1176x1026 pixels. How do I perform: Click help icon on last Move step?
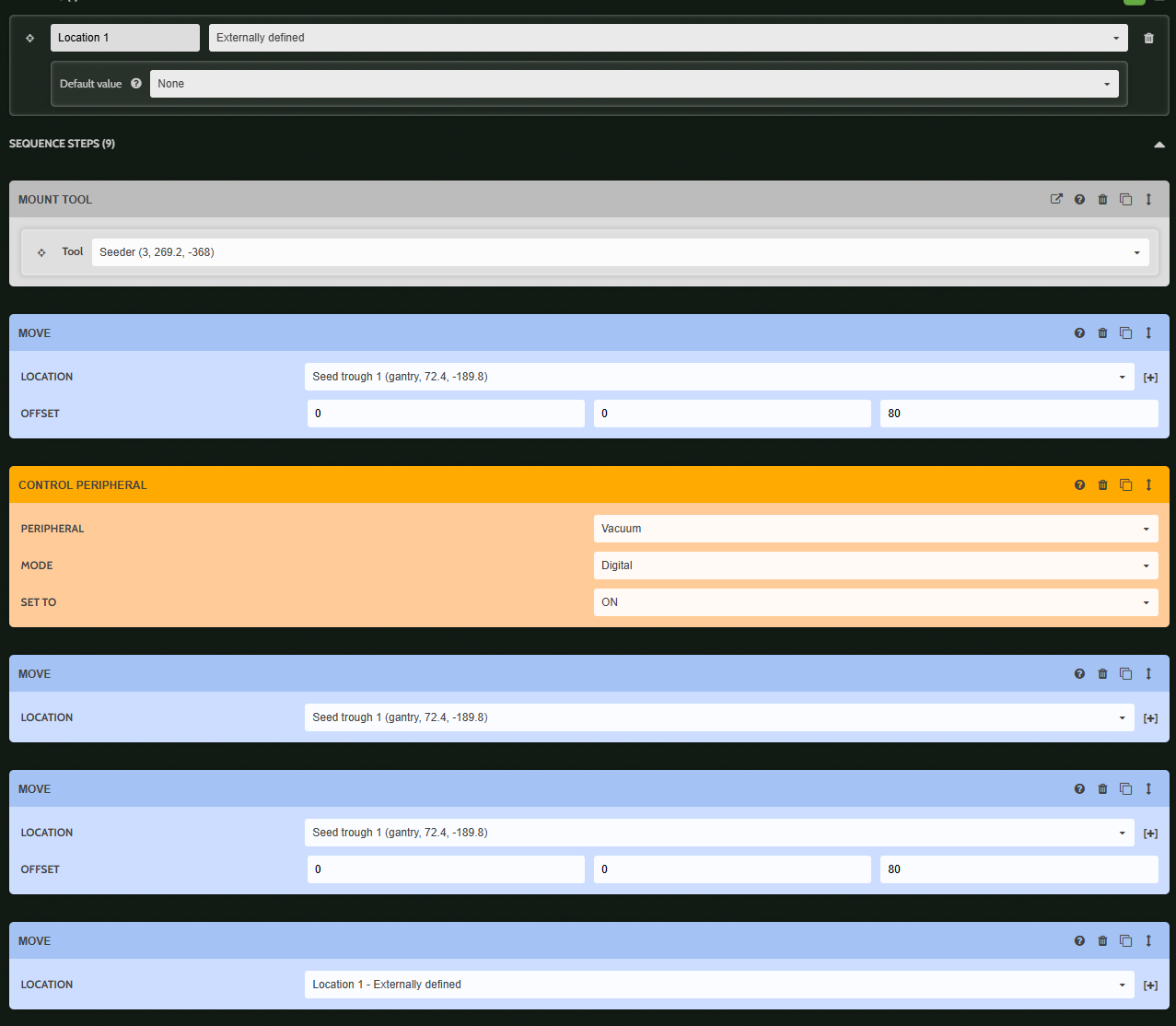tap(1079, 940)
